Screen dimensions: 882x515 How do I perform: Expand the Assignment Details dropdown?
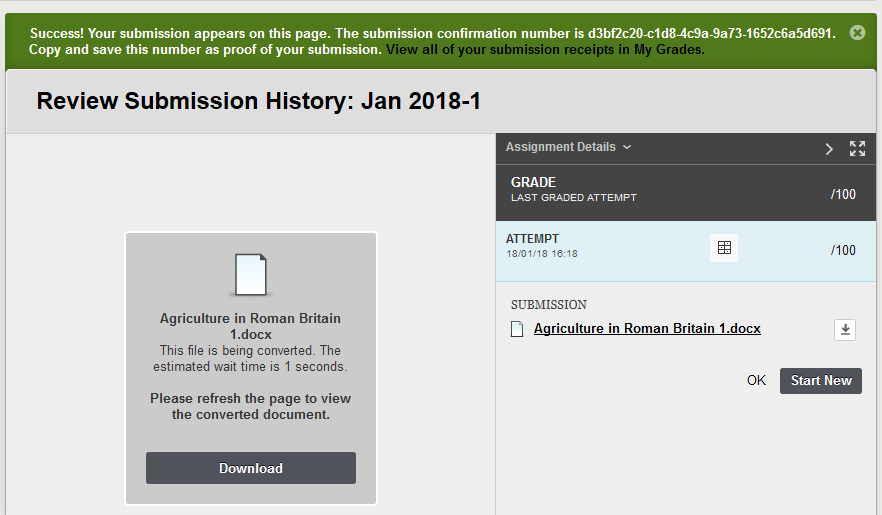(x=568, y=147)
